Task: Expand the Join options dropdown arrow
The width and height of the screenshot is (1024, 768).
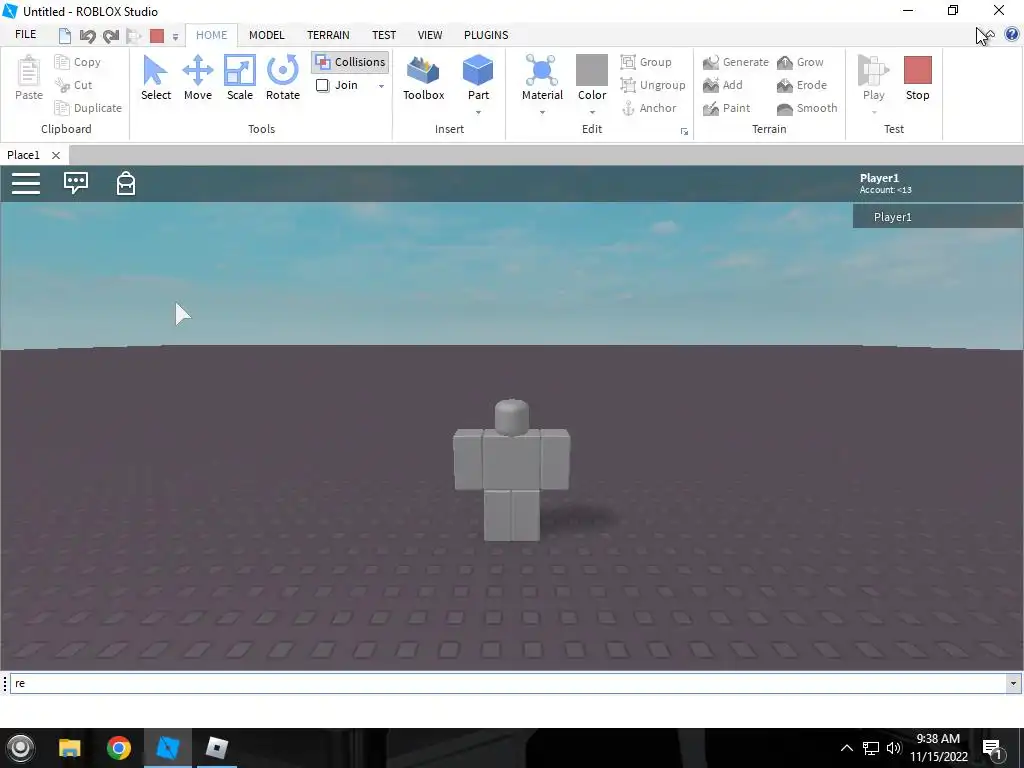Action: click(381, 86)
